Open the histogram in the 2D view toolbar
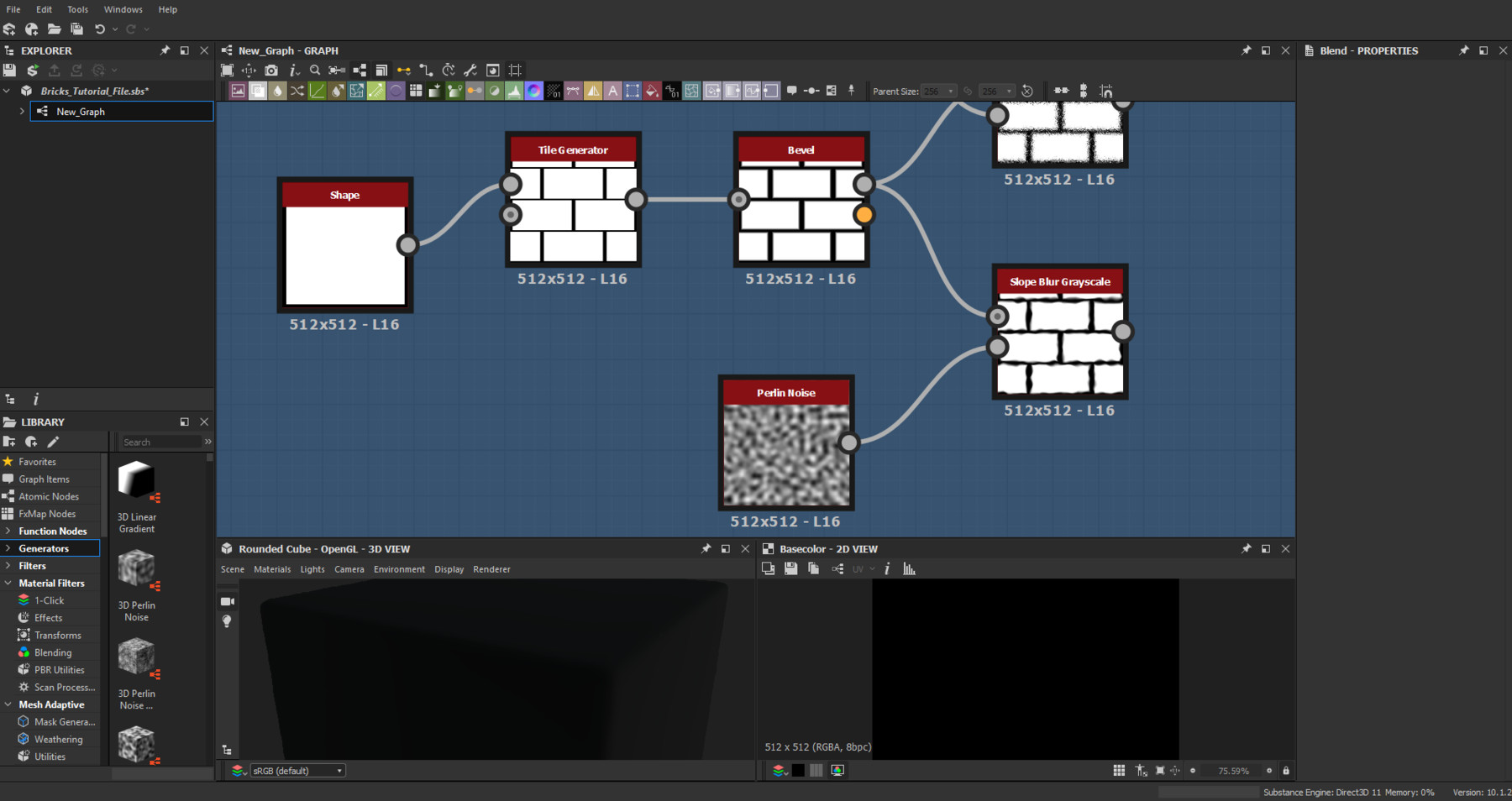Image resolution: width=1512 pixels, height=801 pixels. (908, 568)
